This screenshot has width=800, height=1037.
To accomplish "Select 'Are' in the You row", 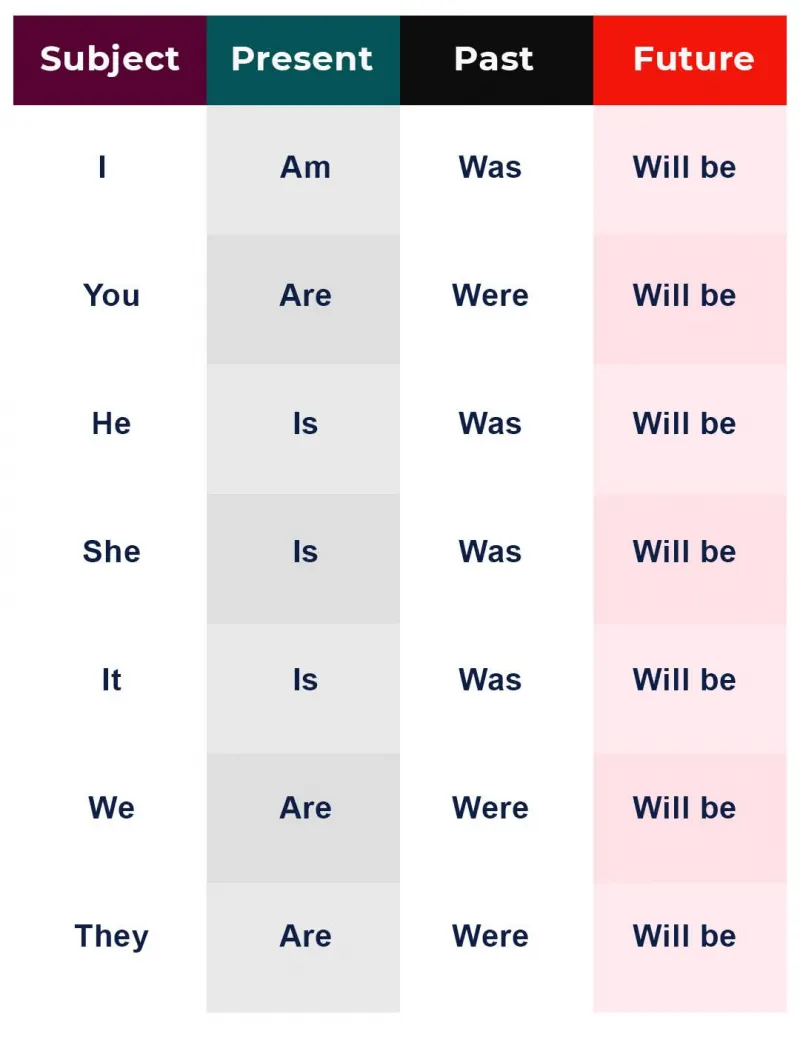I will pos(305,295).
